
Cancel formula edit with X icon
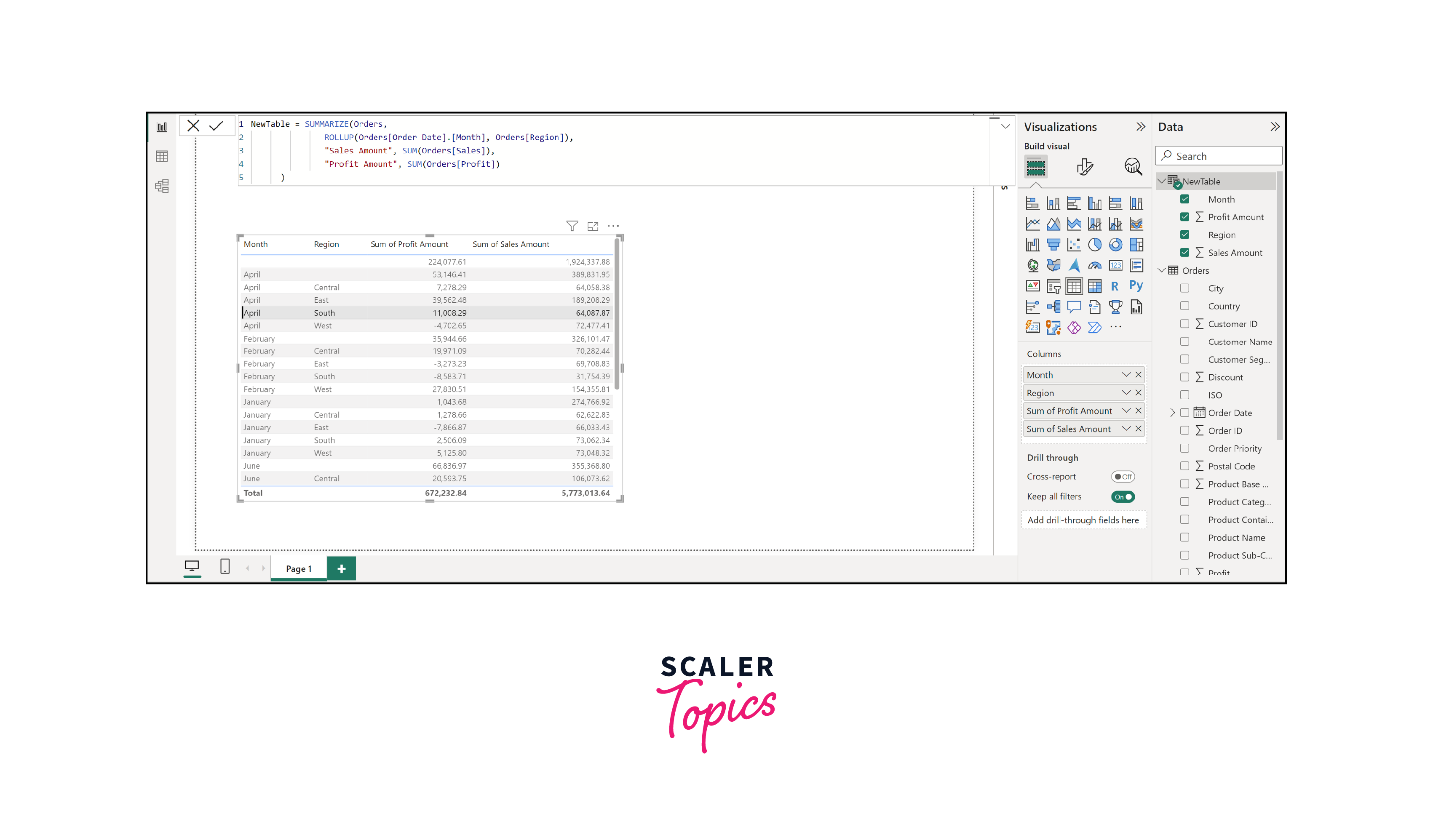point(193,126)
